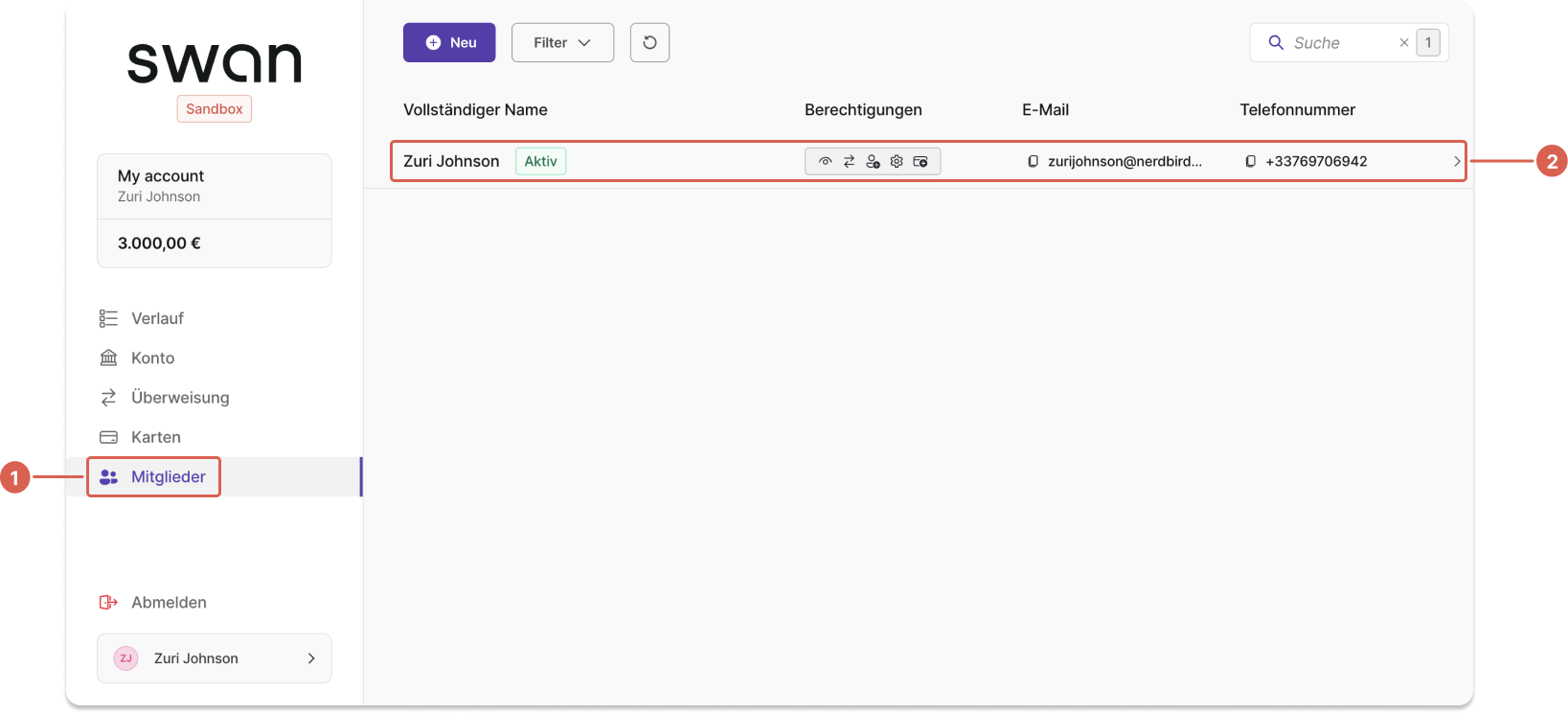Click the Aktiv status badge
This screenshot has width=1568, height=713.
click(541, 161)
